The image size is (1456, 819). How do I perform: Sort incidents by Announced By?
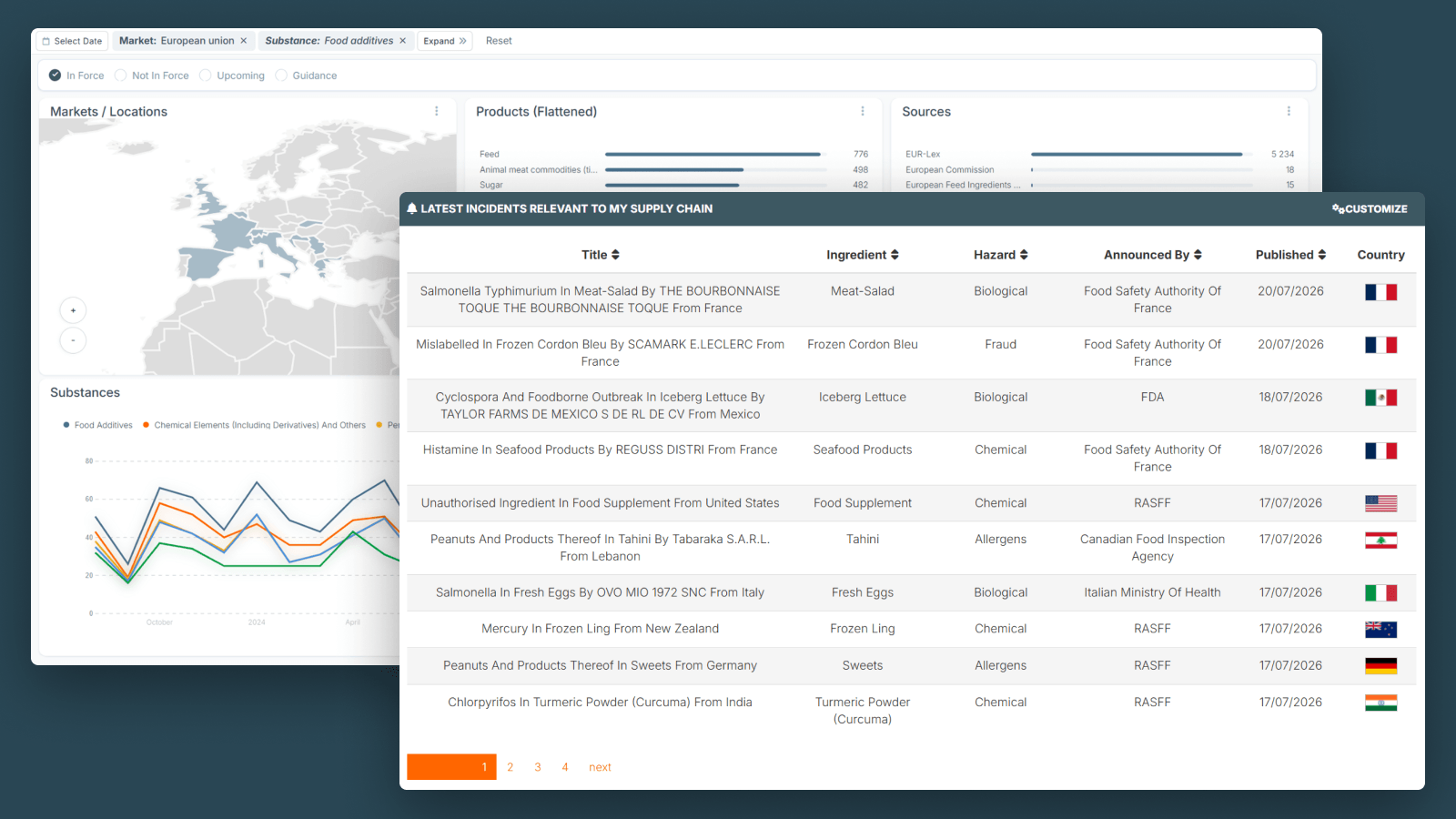[x=1153, y=255]
